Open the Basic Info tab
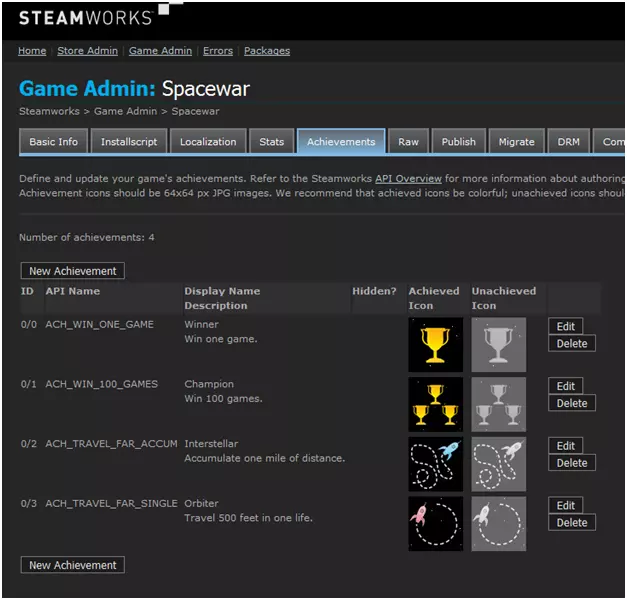627x600 pixels. [53, 142]
